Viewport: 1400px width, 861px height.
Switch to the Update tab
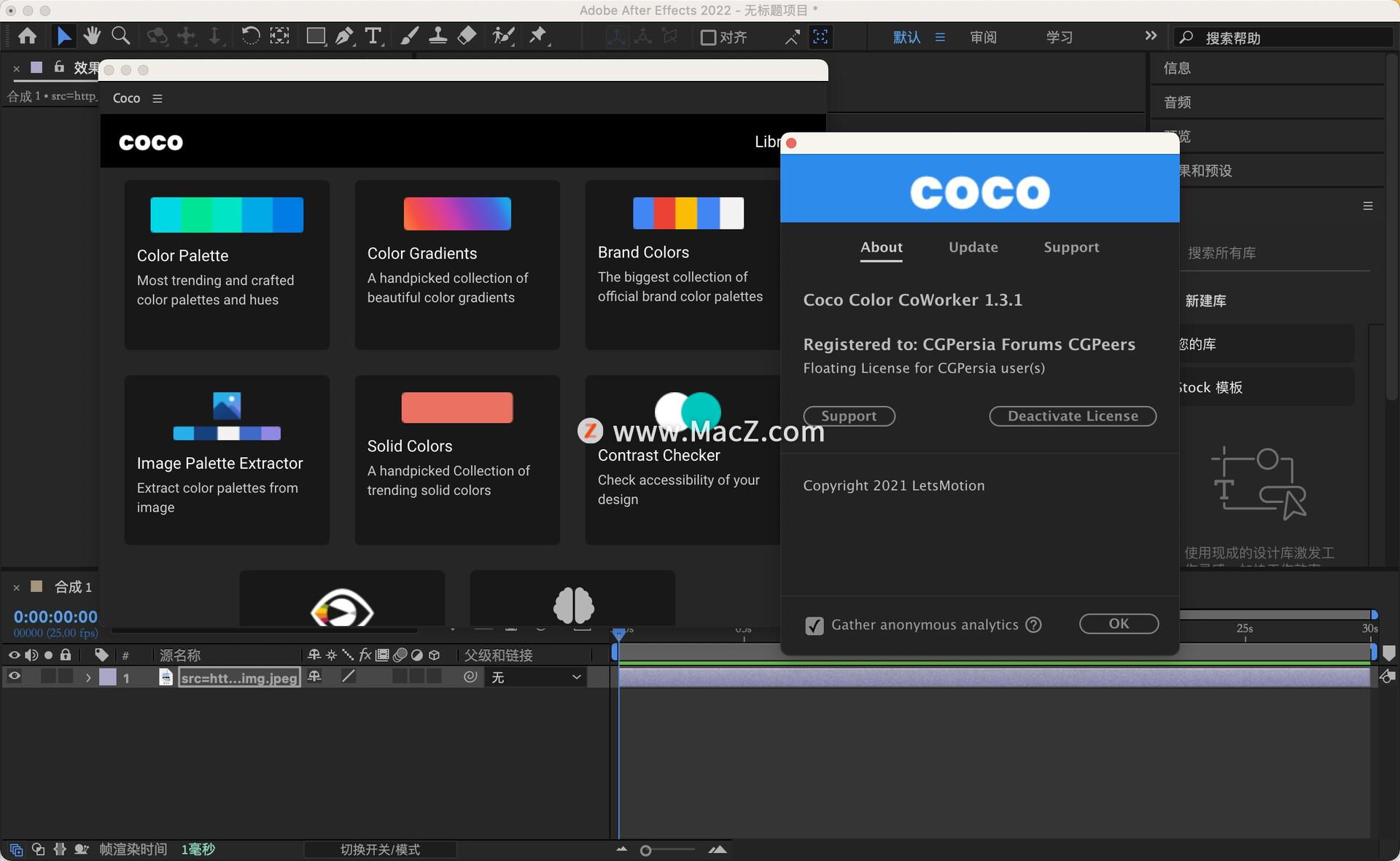coord(973,247)
